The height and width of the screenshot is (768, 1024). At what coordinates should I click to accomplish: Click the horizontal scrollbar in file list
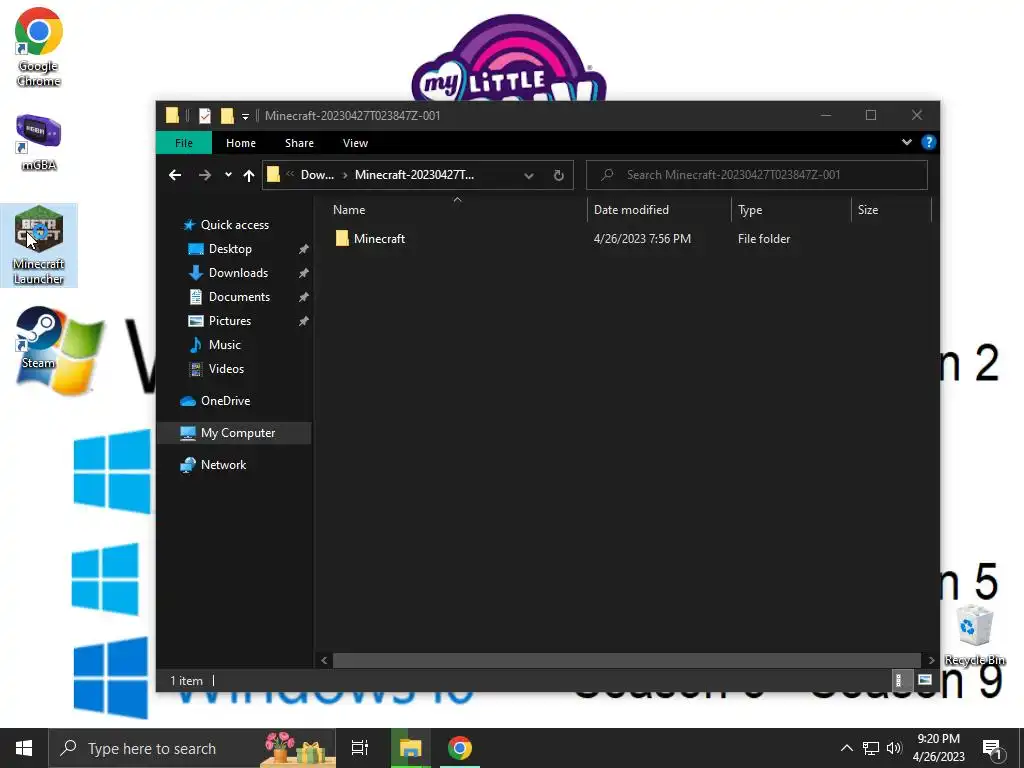pyautogui.click(x=626, y=660)
